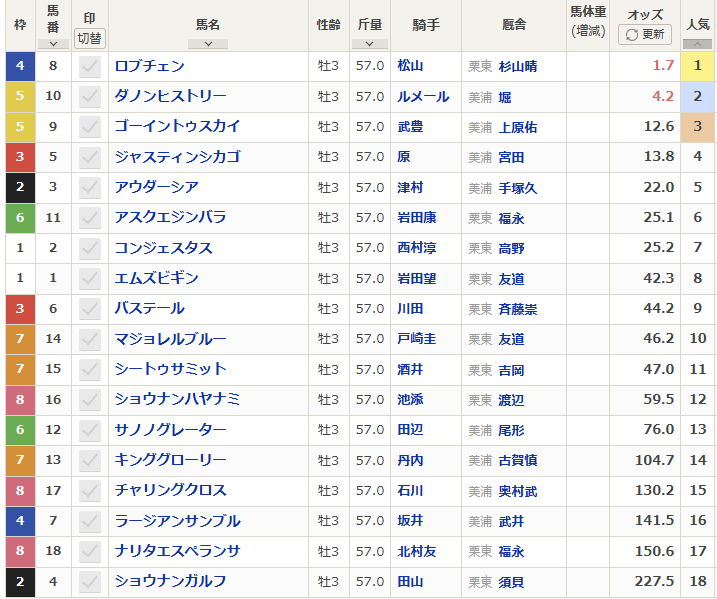717x599 pixels.
Task: Open horse page ラージアンサンブル
Action: pyautogui.click(x=177, y=521)
